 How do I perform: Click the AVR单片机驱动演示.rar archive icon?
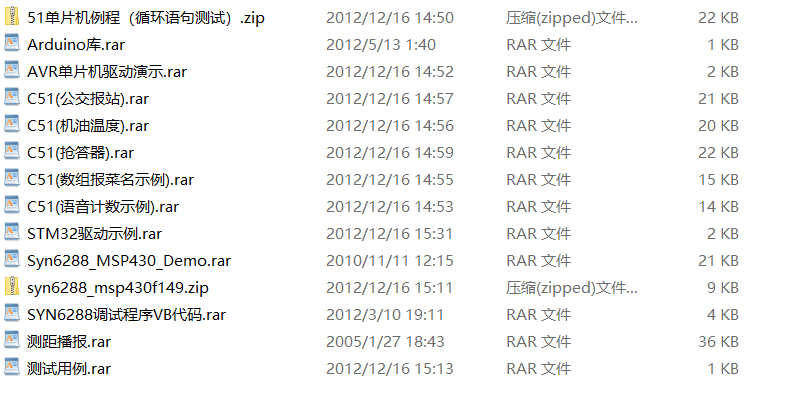(12, 70)
